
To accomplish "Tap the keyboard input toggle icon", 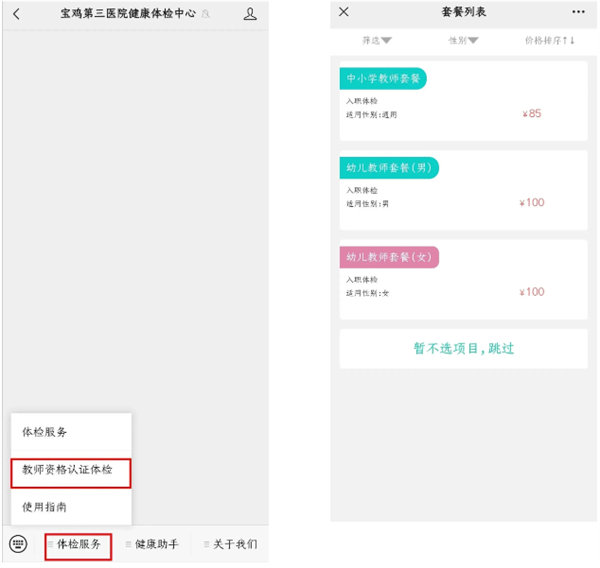I will (18, 544).
